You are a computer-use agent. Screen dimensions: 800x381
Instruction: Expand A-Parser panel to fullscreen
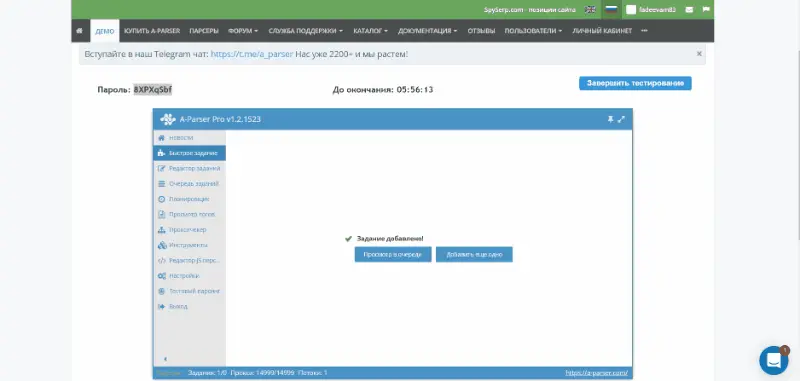pos(621,119)
